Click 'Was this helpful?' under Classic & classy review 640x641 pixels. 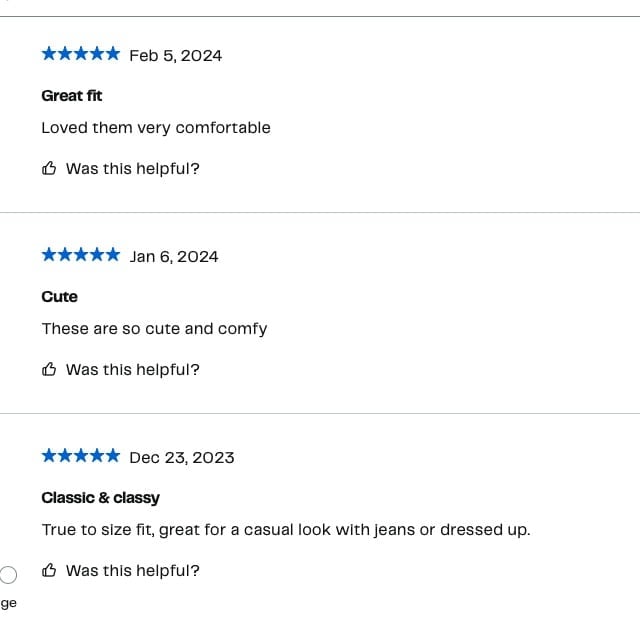133,571
